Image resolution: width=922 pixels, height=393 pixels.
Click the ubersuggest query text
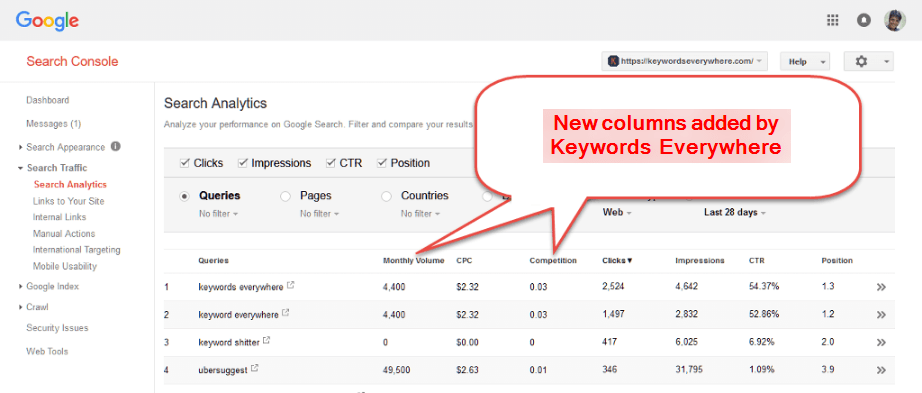click(x=223, y=370)
